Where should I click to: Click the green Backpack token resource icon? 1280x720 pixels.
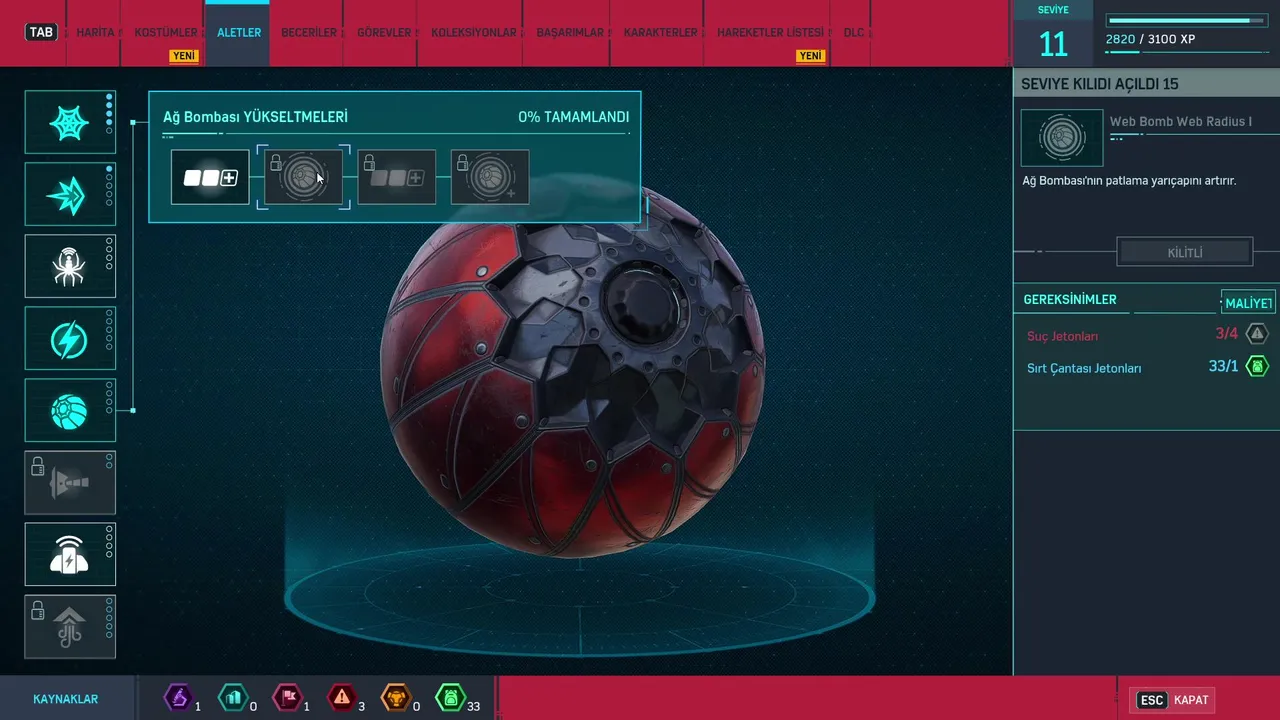[451, 696]
